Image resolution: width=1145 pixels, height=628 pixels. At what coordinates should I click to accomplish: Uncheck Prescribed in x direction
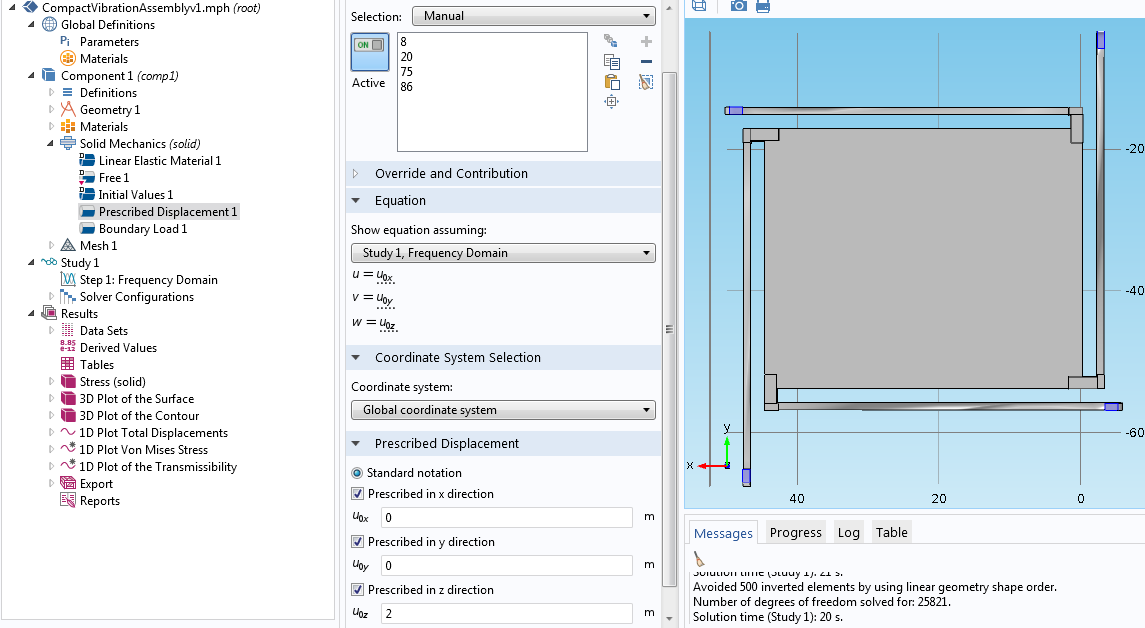(x=358, y=494)
